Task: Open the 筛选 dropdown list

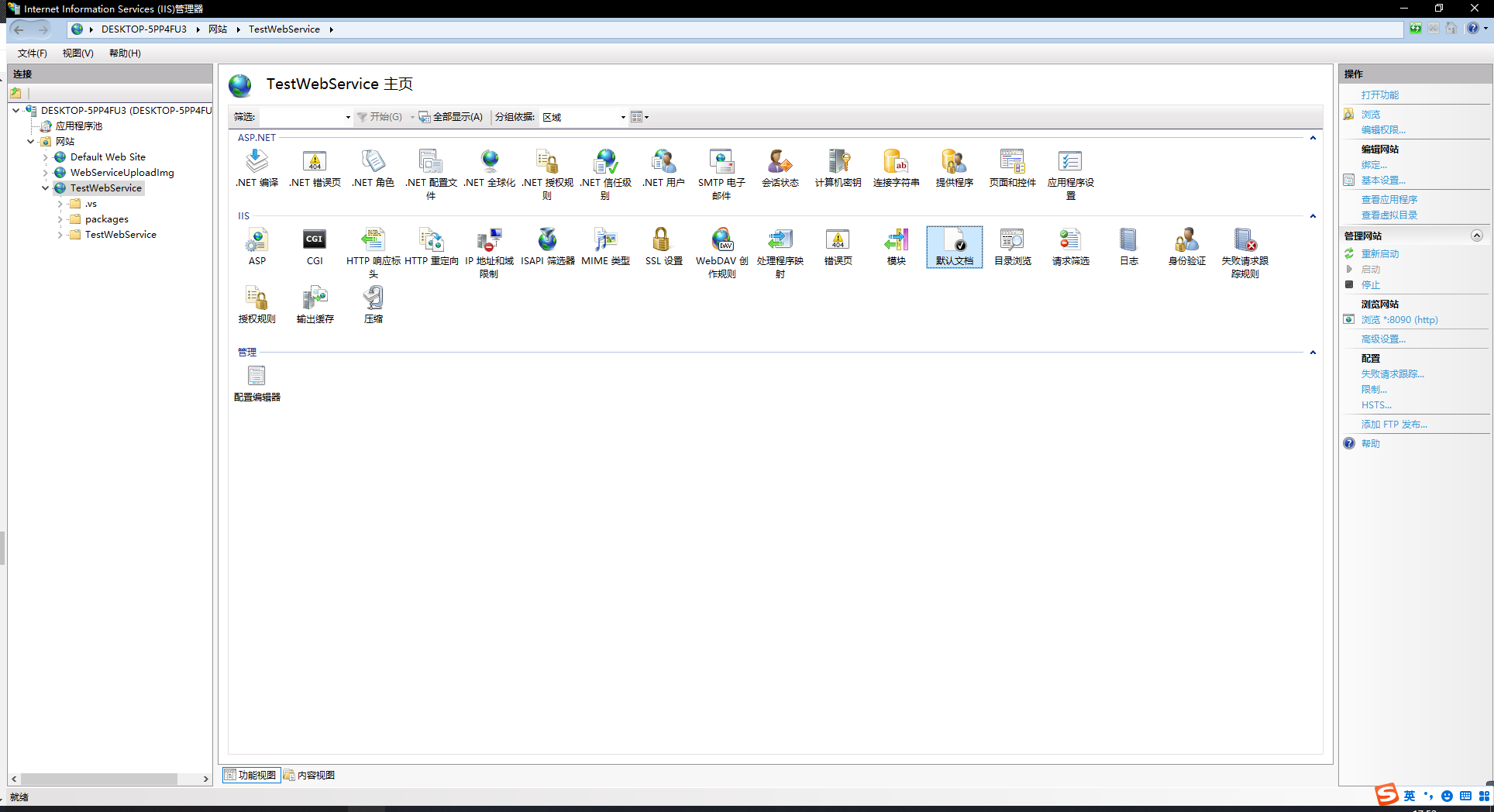Action: [347, 117]
